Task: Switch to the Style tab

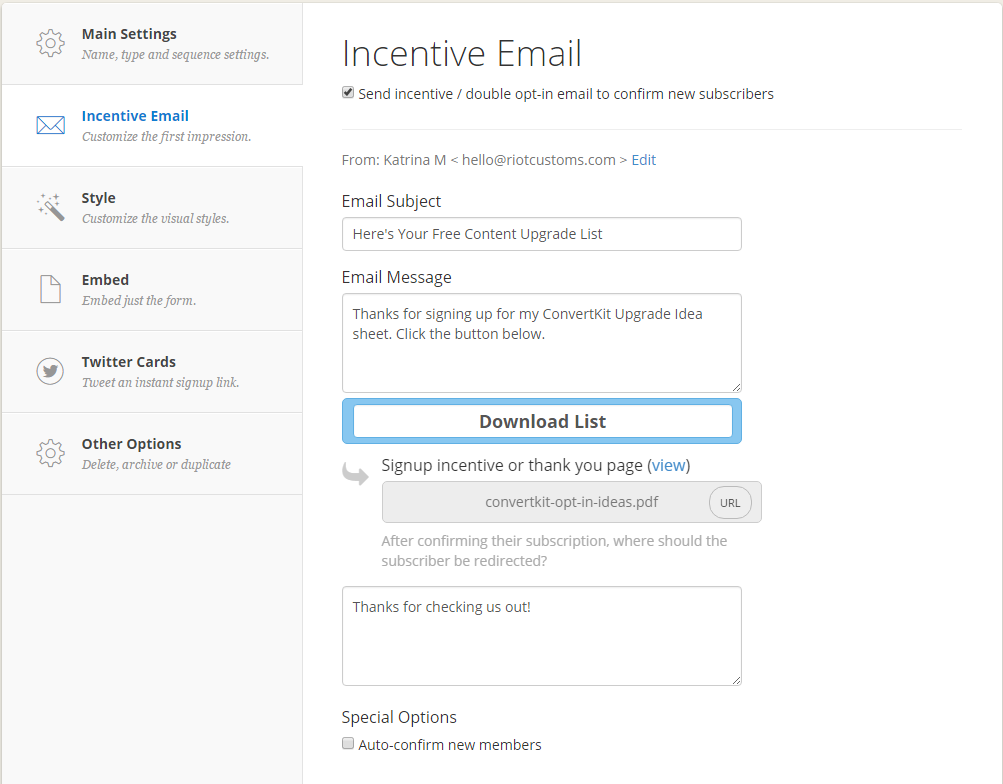Action: tap(152, 207)
